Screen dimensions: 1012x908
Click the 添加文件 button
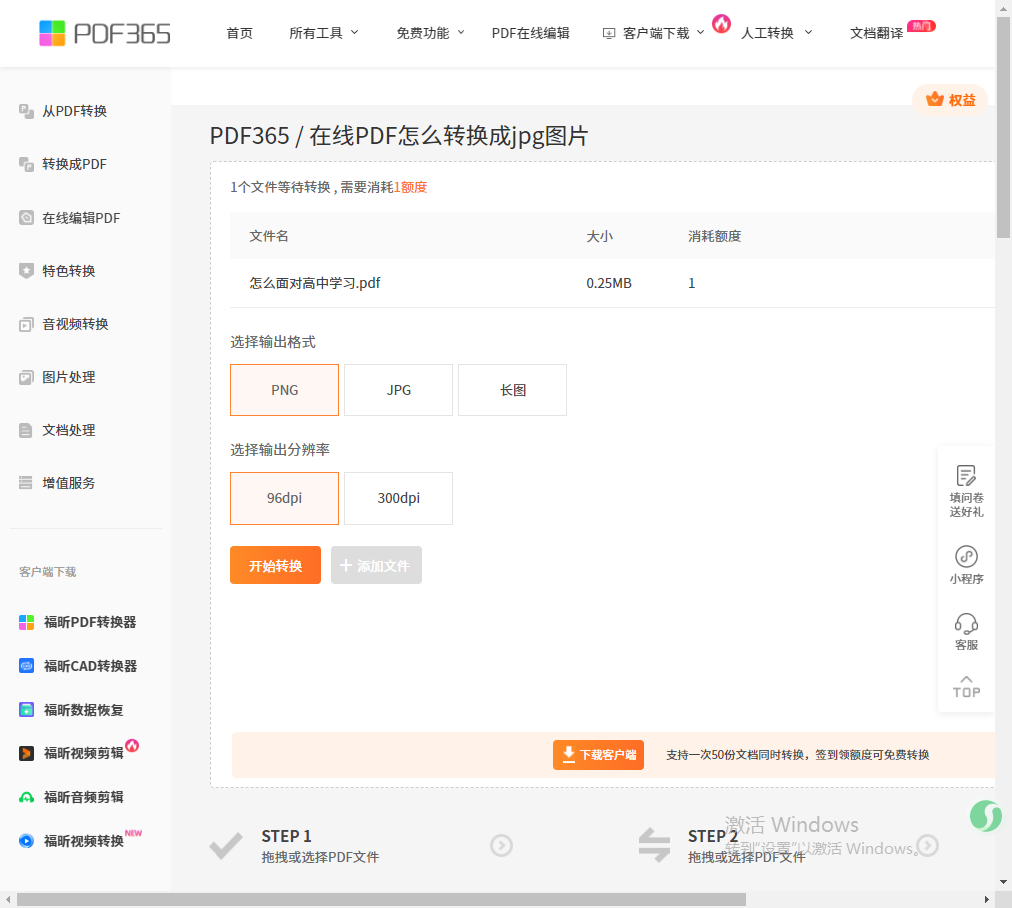[x=376, y=565]
